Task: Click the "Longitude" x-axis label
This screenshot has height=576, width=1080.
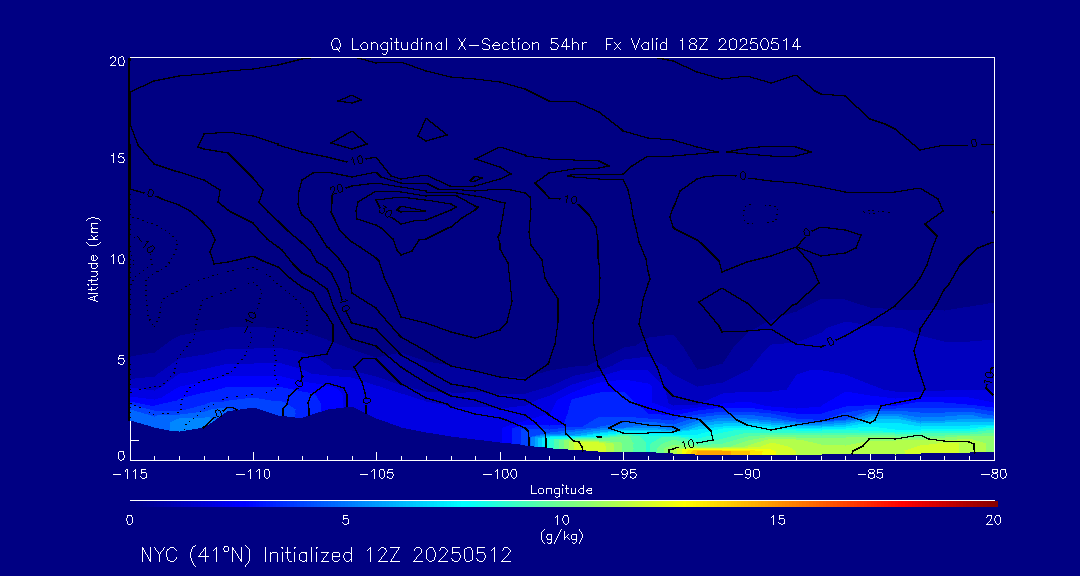Action: click(x=561, y=490)
